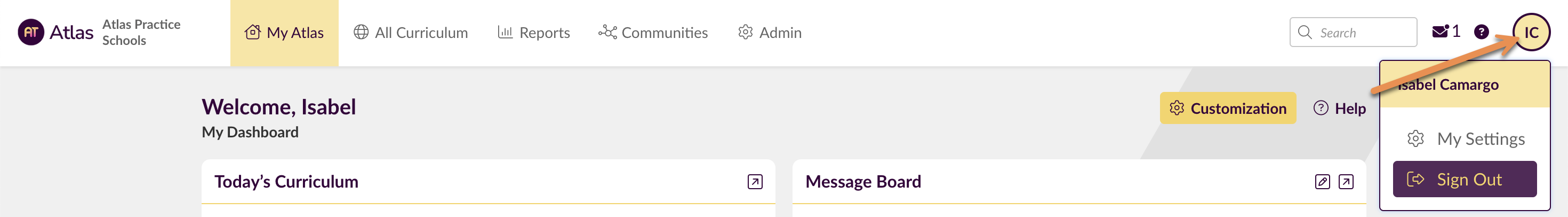Click the Atlas AT logo icon

(x=31, y=32)
